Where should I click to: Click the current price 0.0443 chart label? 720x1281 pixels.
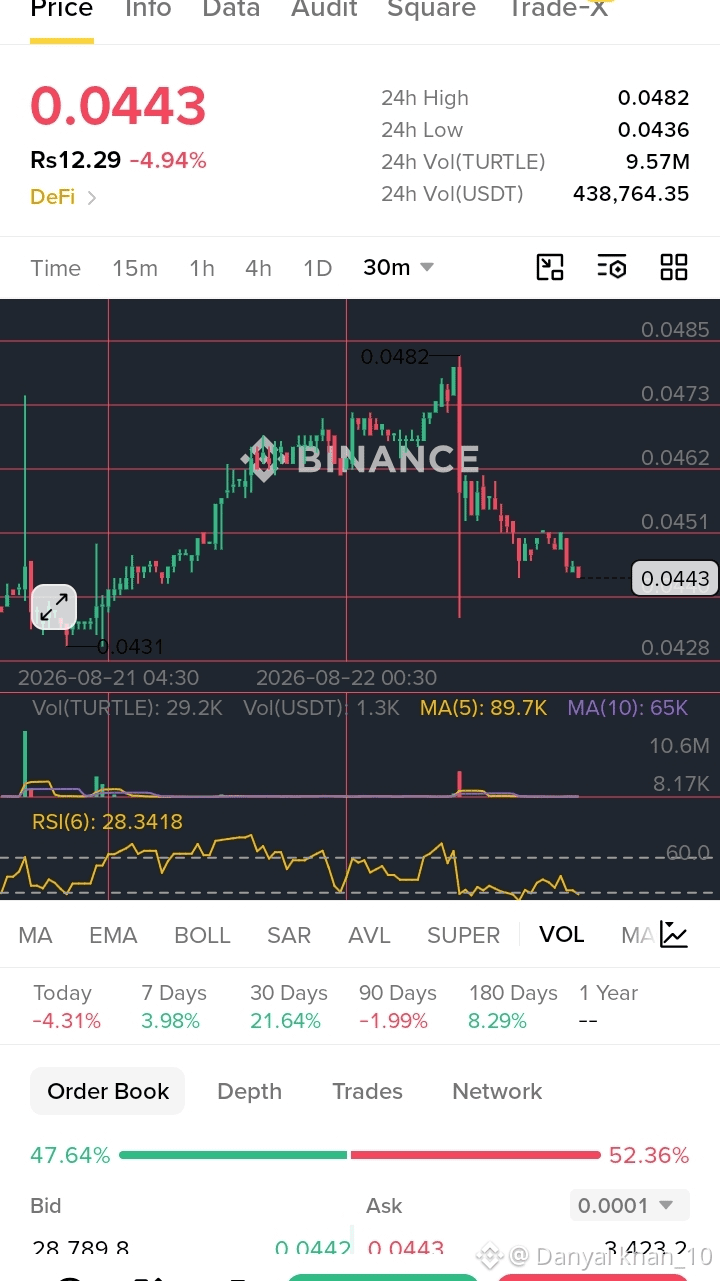(x=675, y=578)
